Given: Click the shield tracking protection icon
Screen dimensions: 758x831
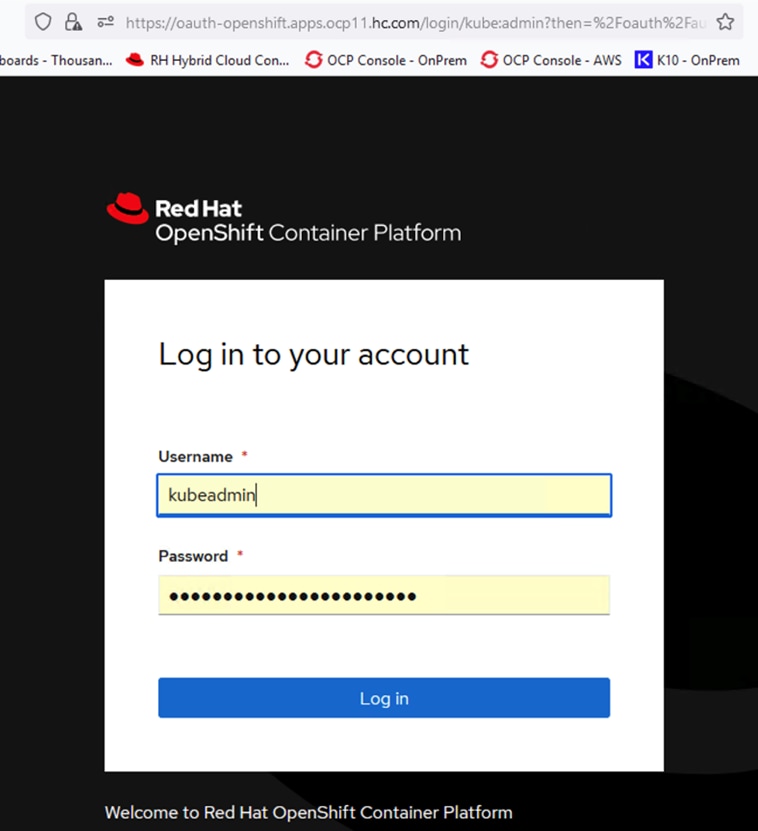Looking at the screenshot, I should coord(43,22).
